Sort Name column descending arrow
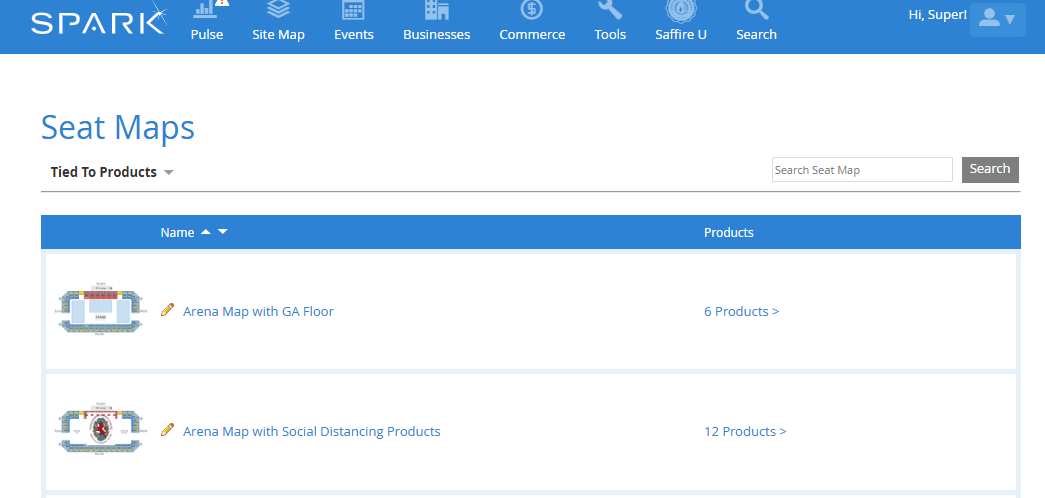The image size is (1045, 498). 223,232
